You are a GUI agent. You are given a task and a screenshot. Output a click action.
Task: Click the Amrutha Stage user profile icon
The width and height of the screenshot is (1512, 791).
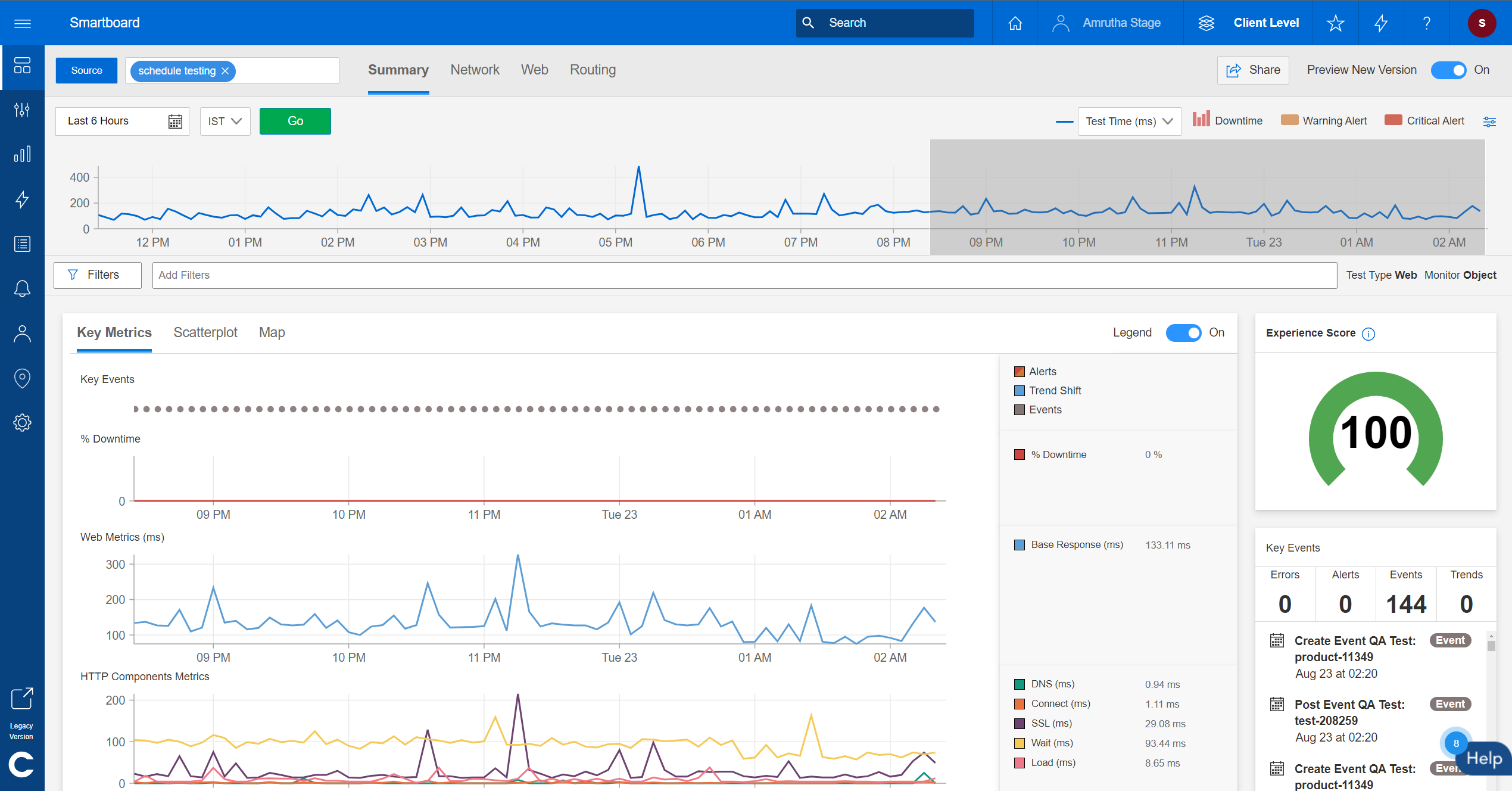tap(1061, 23)
